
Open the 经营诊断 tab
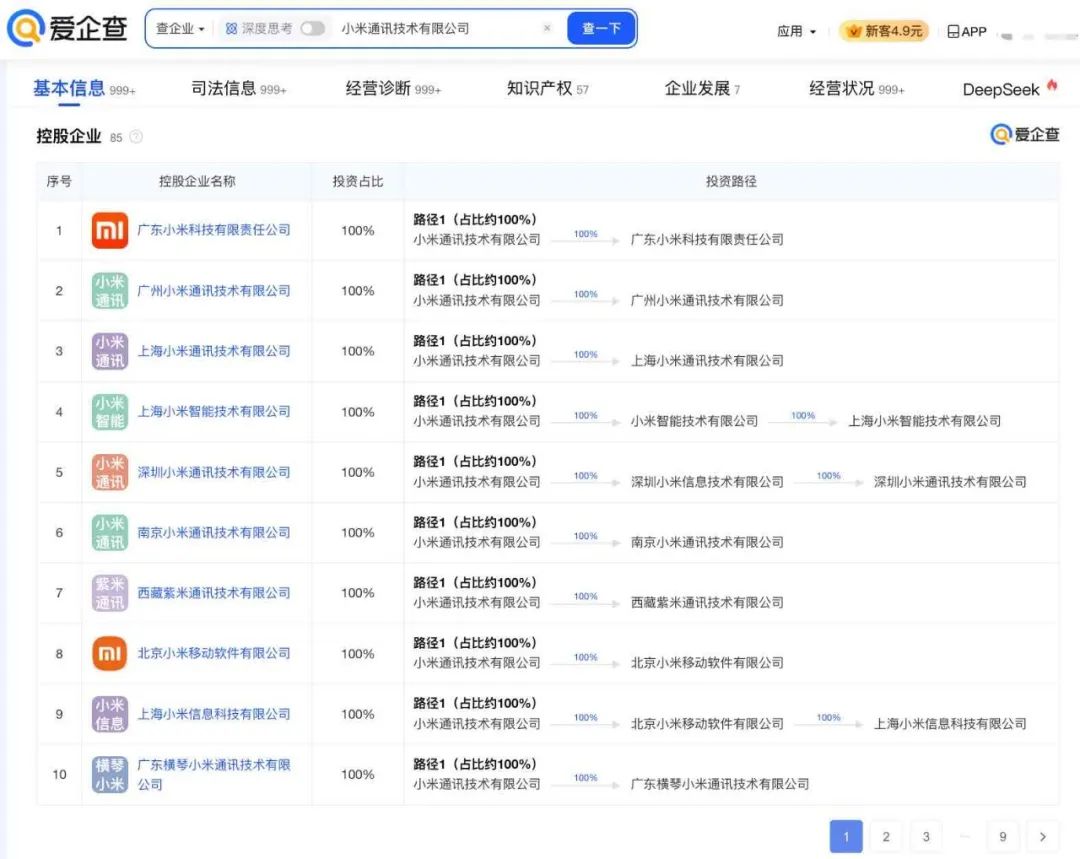[393, 89]
